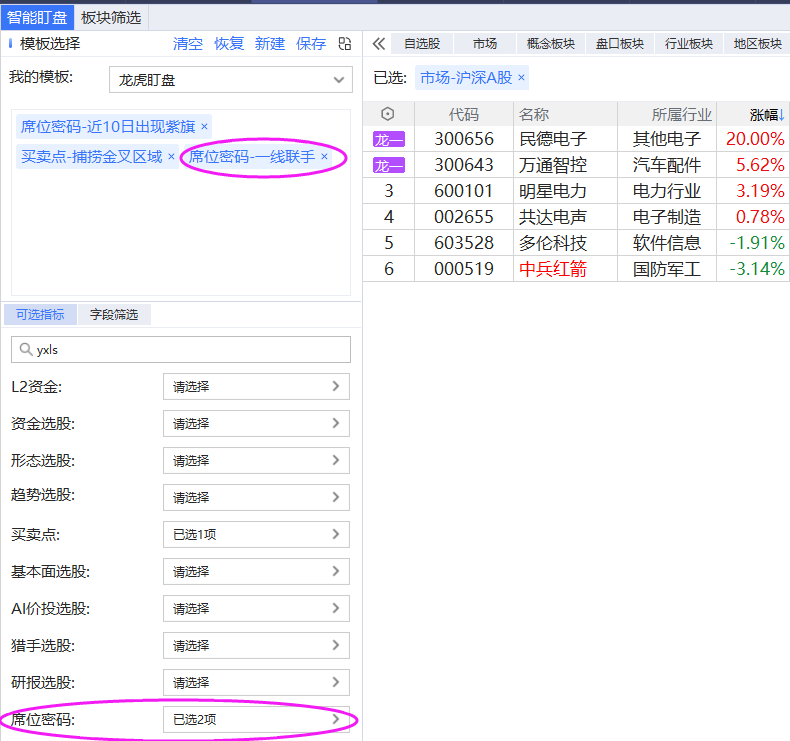The width and height of the screenshot is (790, 741).
Task: Open the 盘口板块 tab
Action: click(x=620, y=44)
